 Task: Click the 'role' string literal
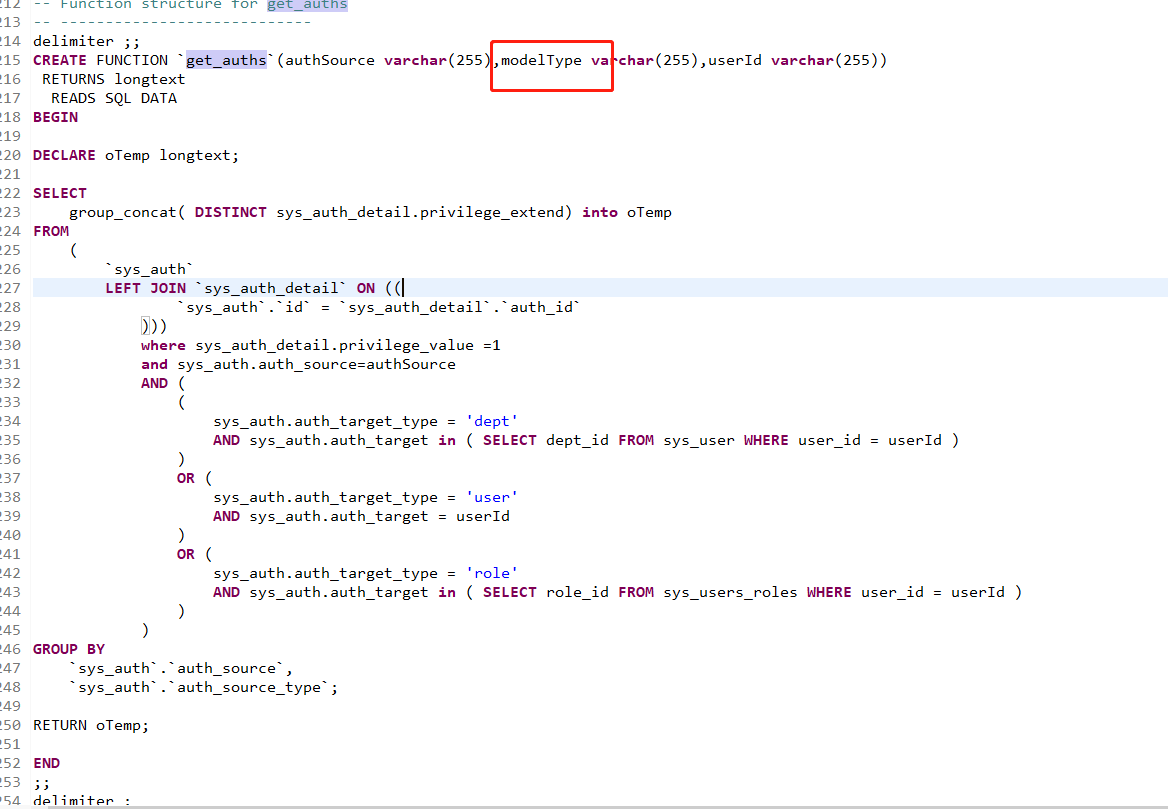(x=492, y=573)
